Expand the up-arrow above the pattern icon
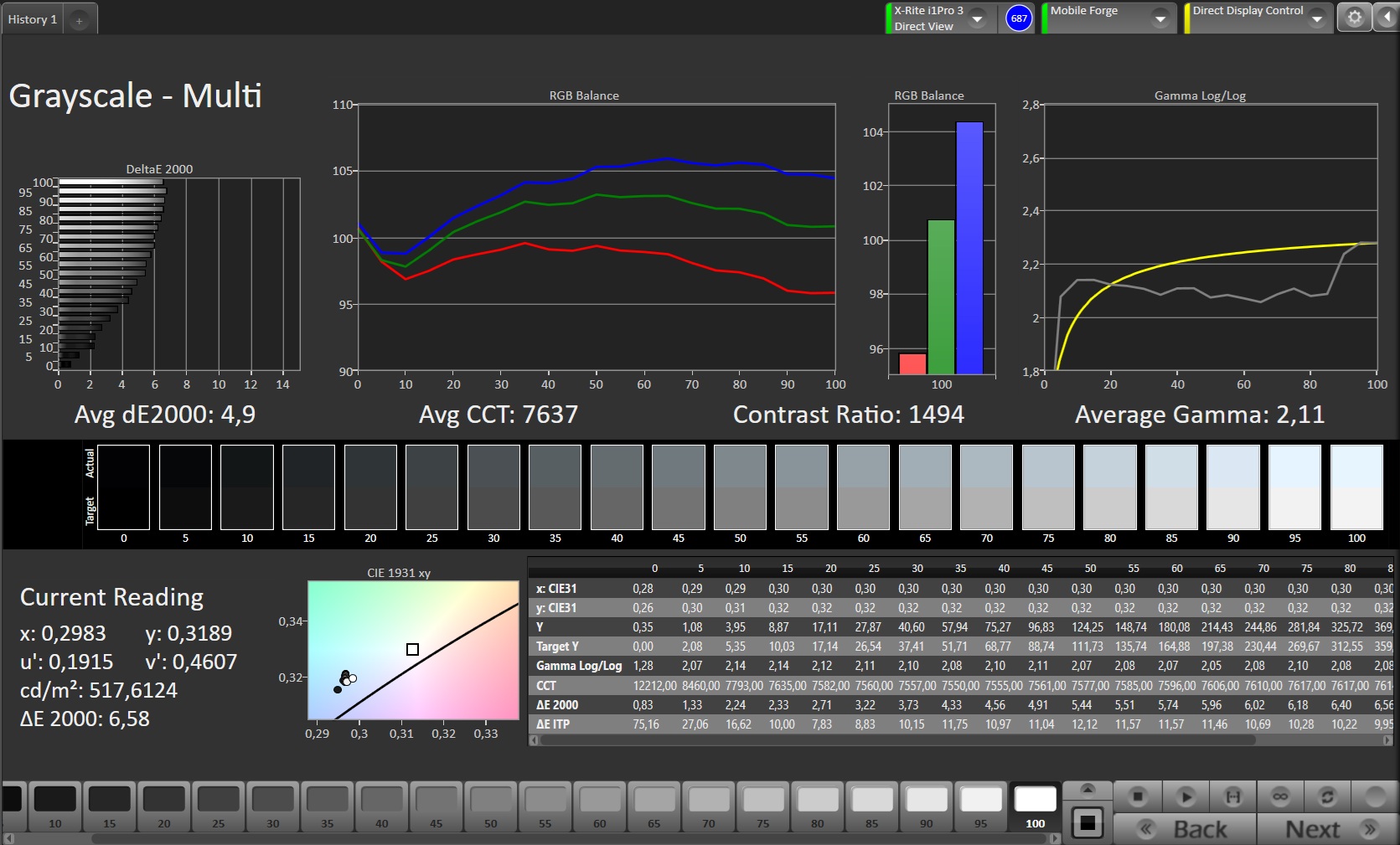The image size is (1400, 845). [1087, 789]
